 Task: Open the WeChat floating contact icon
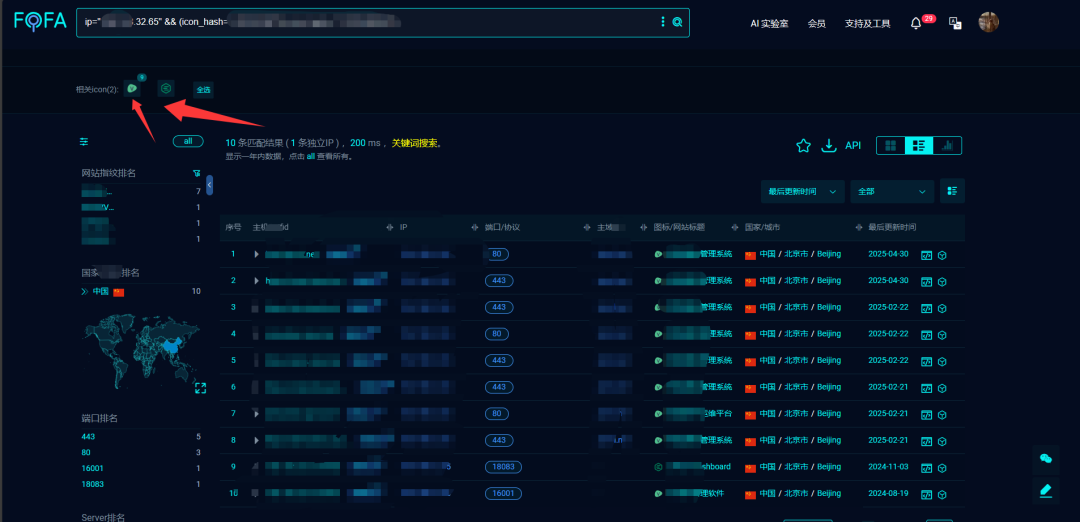(x=1046, y=459)
